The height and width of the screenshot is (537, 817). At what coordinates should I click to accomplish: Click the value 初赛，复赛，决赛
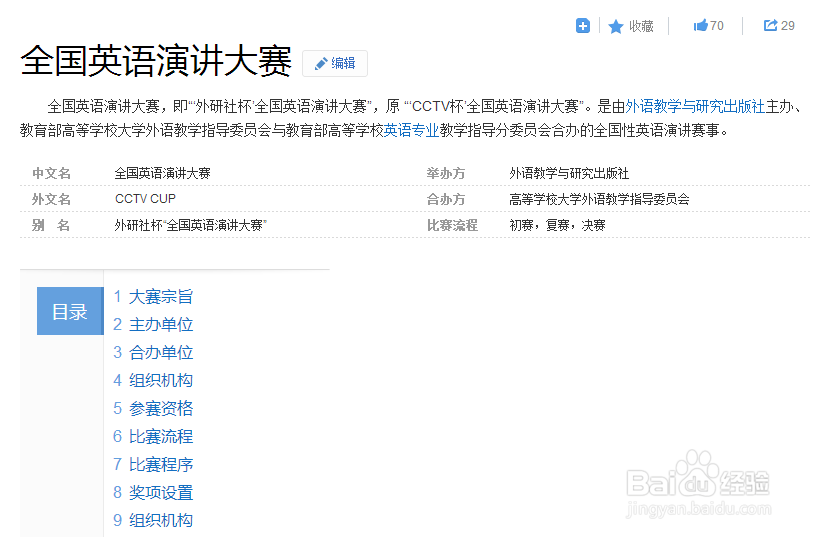coord(557,225)
